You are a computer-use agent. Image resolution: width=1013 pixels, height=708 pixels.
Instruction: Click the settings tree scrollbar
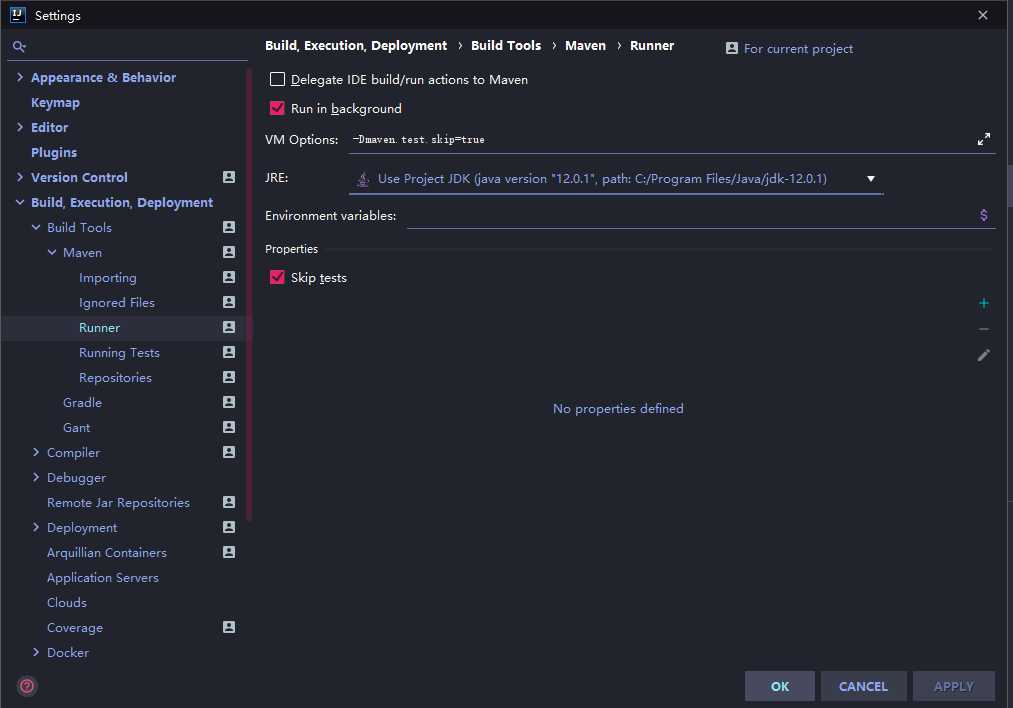(x=249, y=294)
